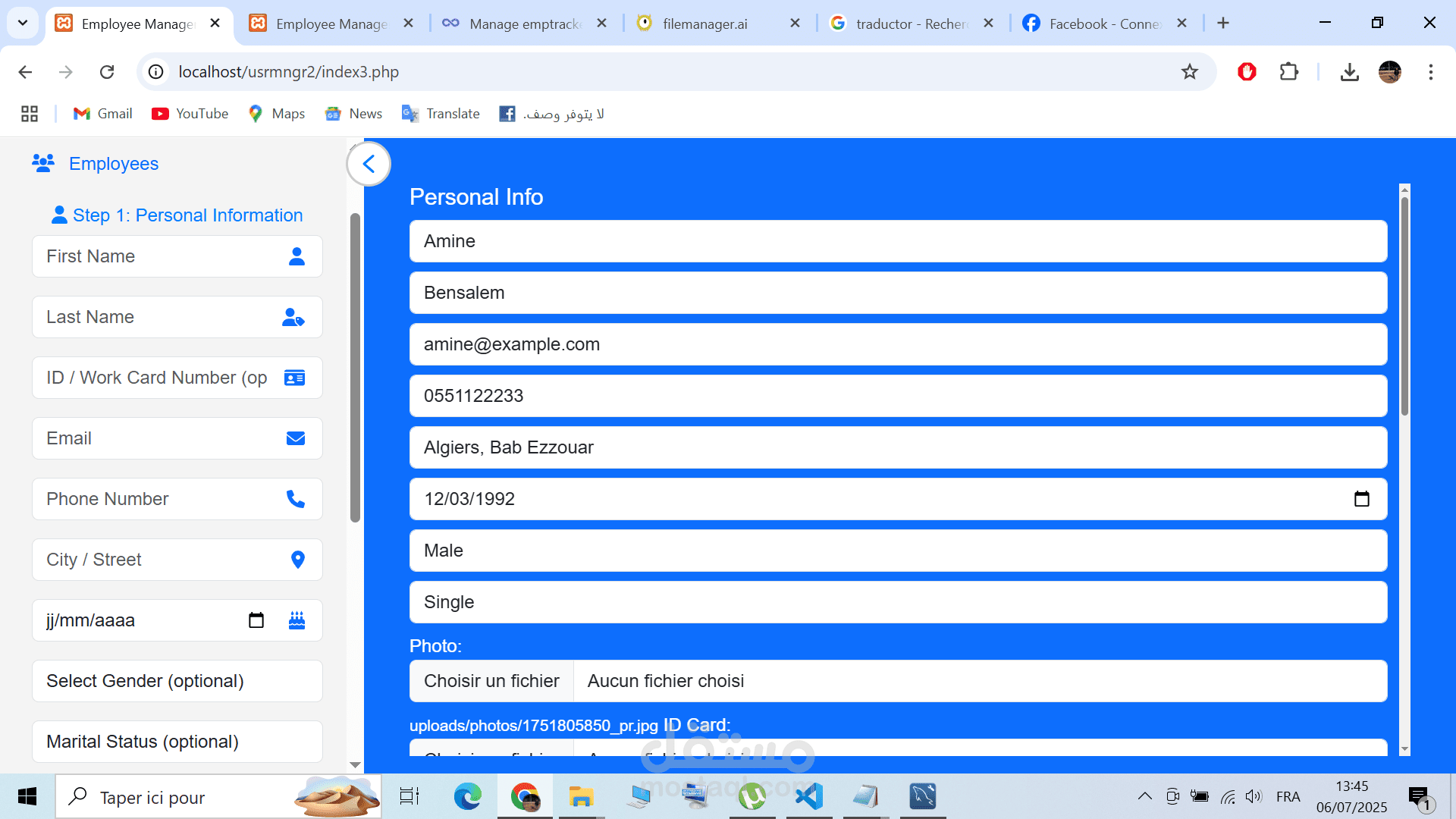Click the Personal Info panel scrollbar
Viewport: 1456px width, 819px height.
(1404, 303)
